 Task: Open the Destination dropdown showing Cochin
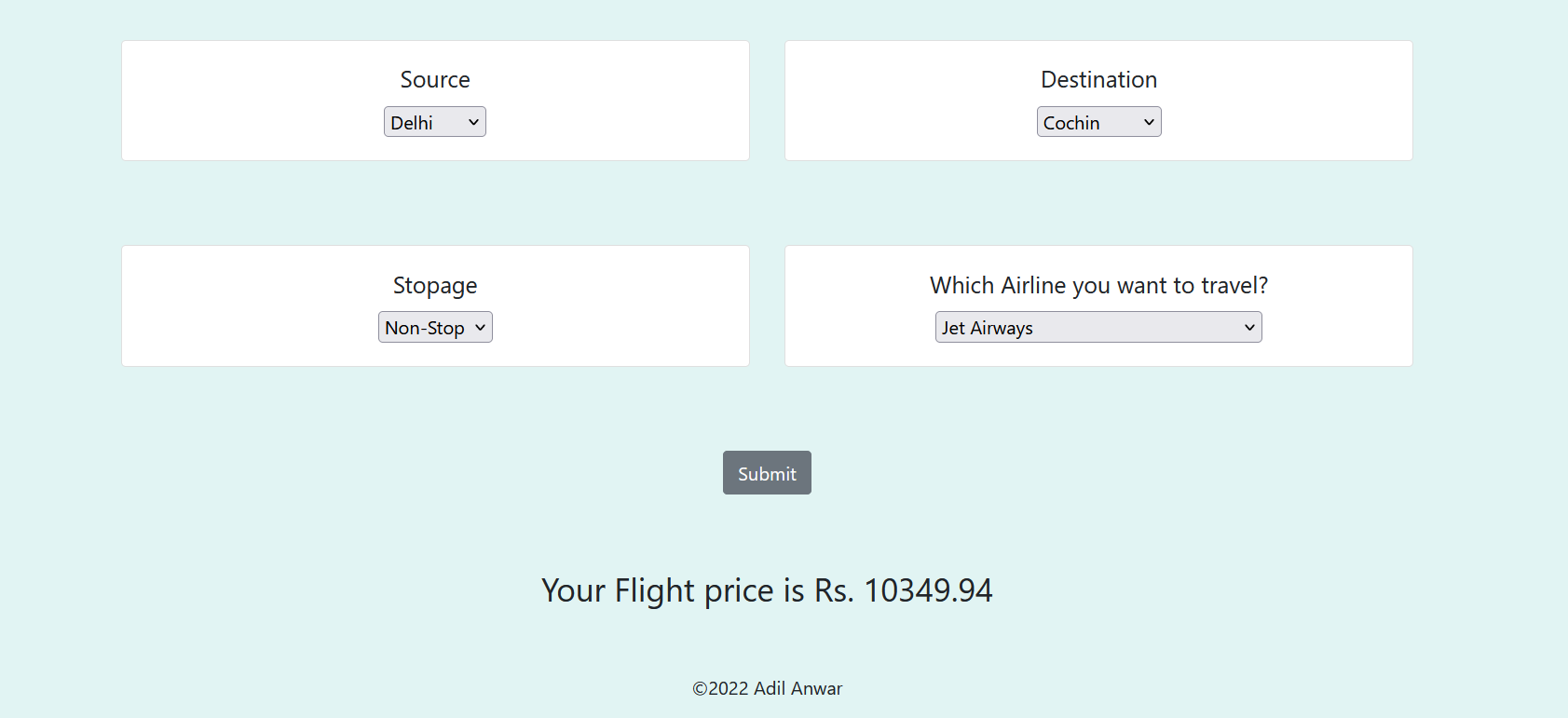click(1098, 121)
